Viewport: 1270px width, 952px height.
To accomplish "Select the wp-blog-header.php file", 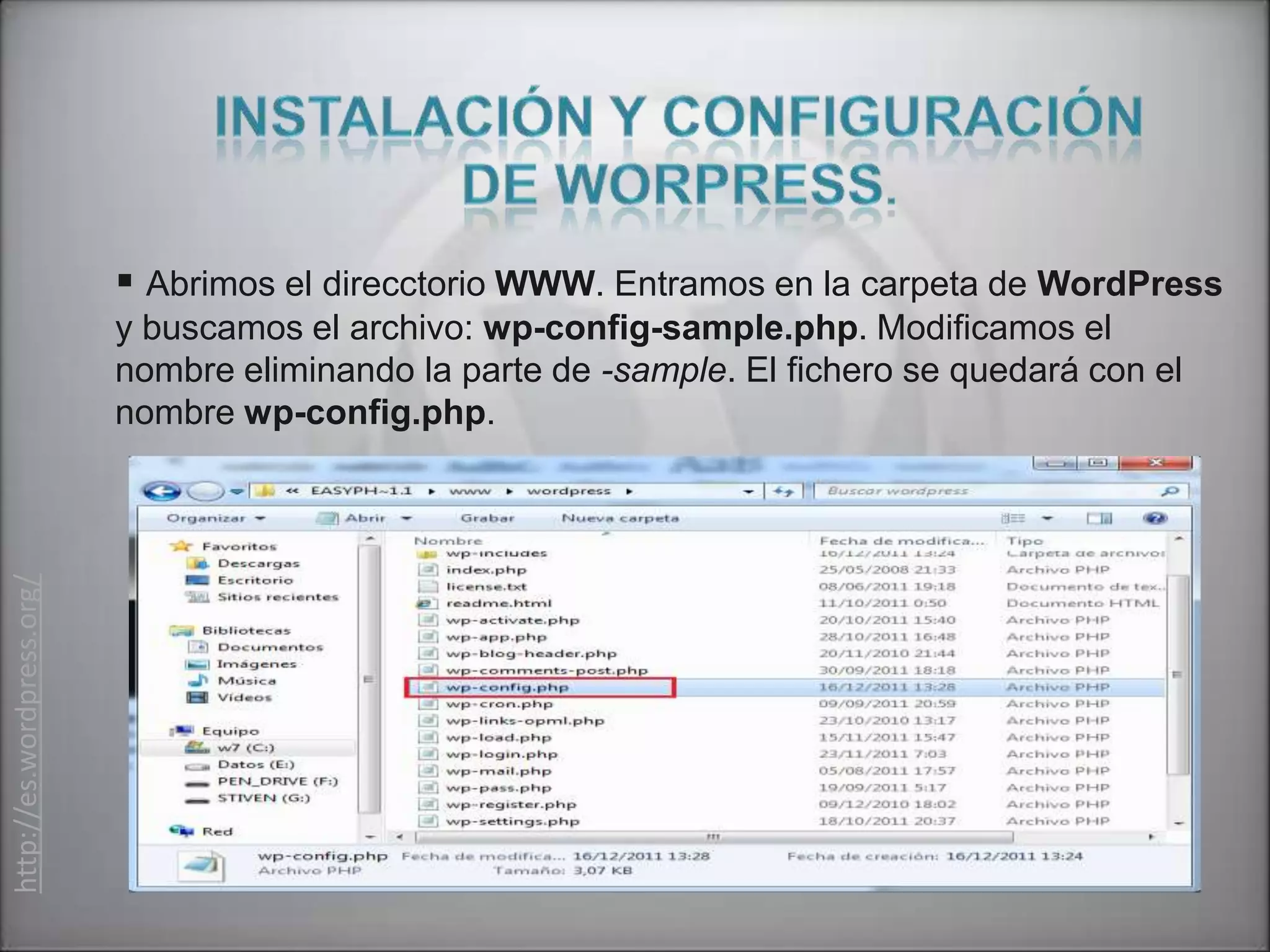I will point(531,653).
